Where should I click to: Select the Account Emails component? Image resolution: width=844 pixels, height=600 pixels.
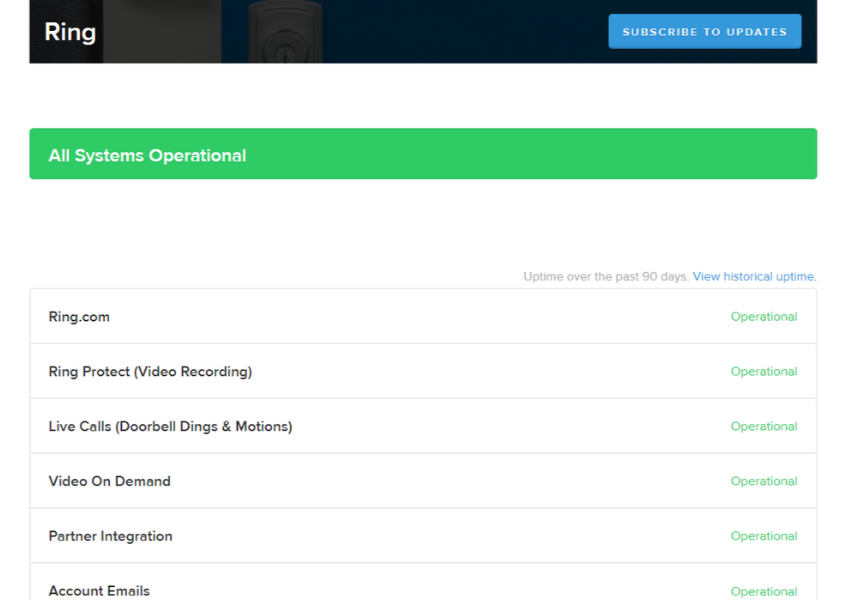99,591
